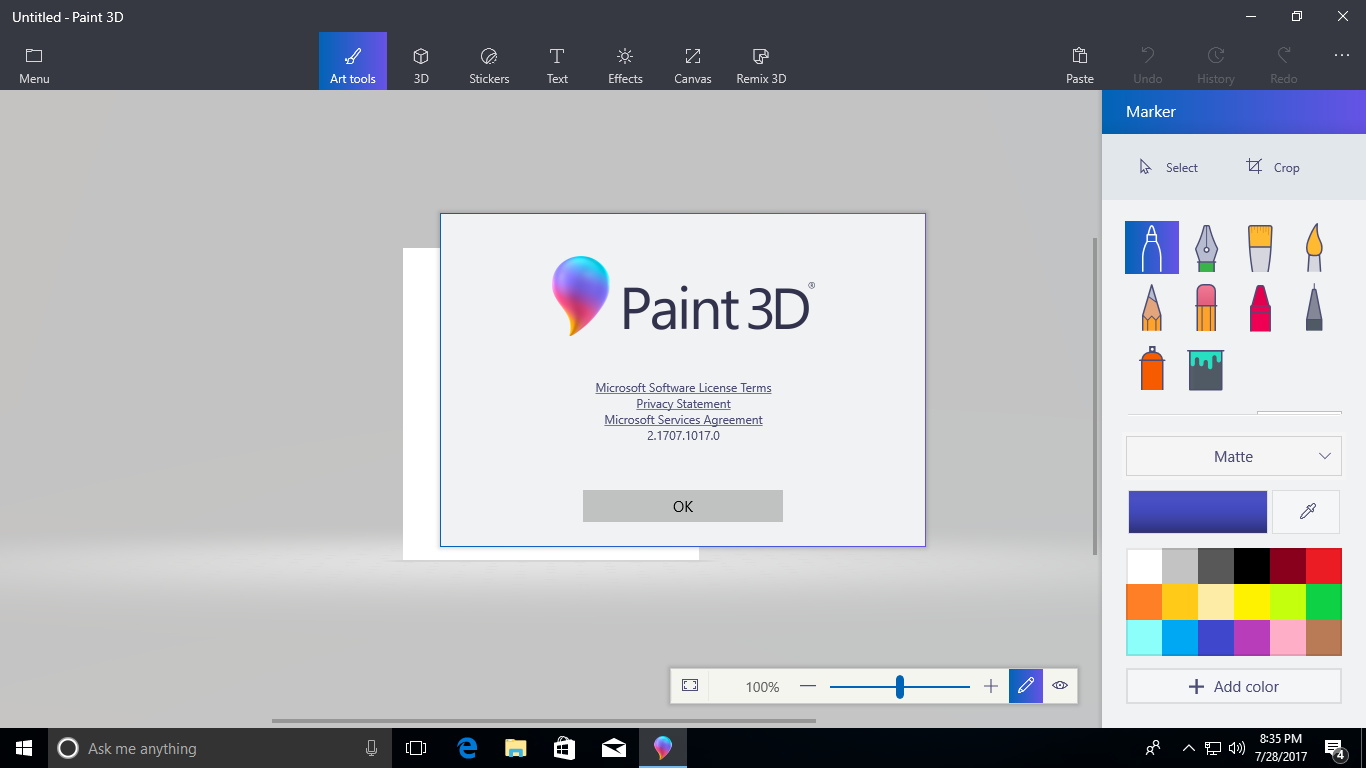Viewport: 1366px width, 768px height.
Task: Click the canvas vertical scrollbar
Action: [x=1097, y=396]
